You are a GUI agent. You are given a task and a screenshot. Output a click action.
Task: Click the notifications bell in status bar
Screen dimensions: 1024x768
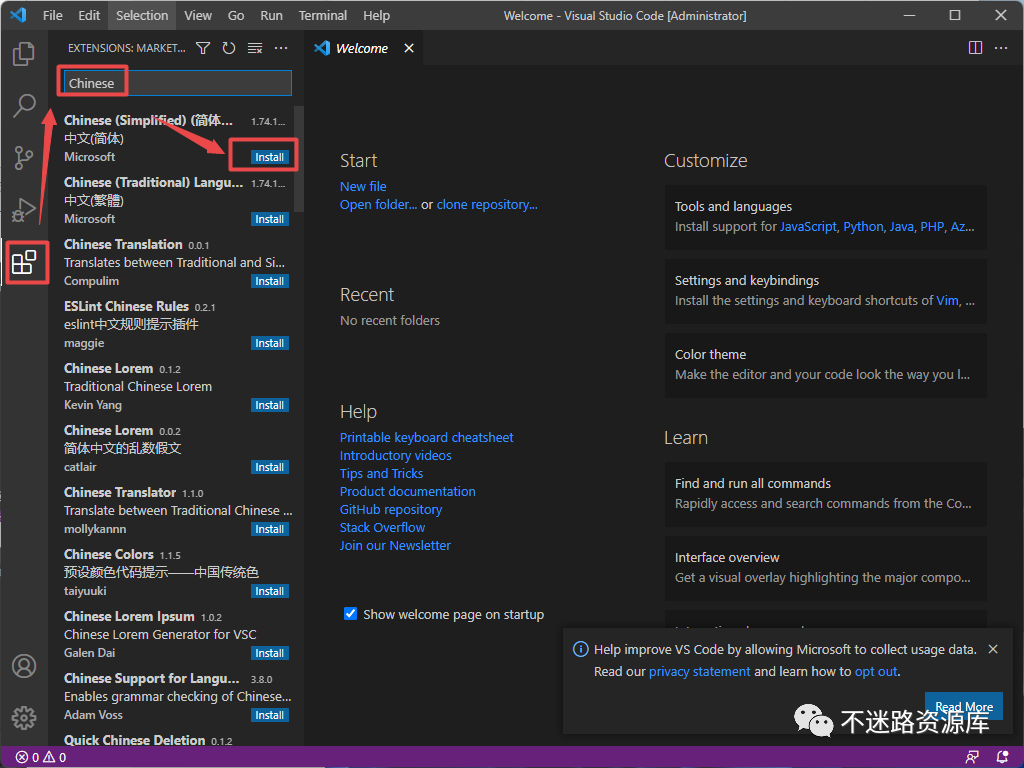[x=1002, y=758]
